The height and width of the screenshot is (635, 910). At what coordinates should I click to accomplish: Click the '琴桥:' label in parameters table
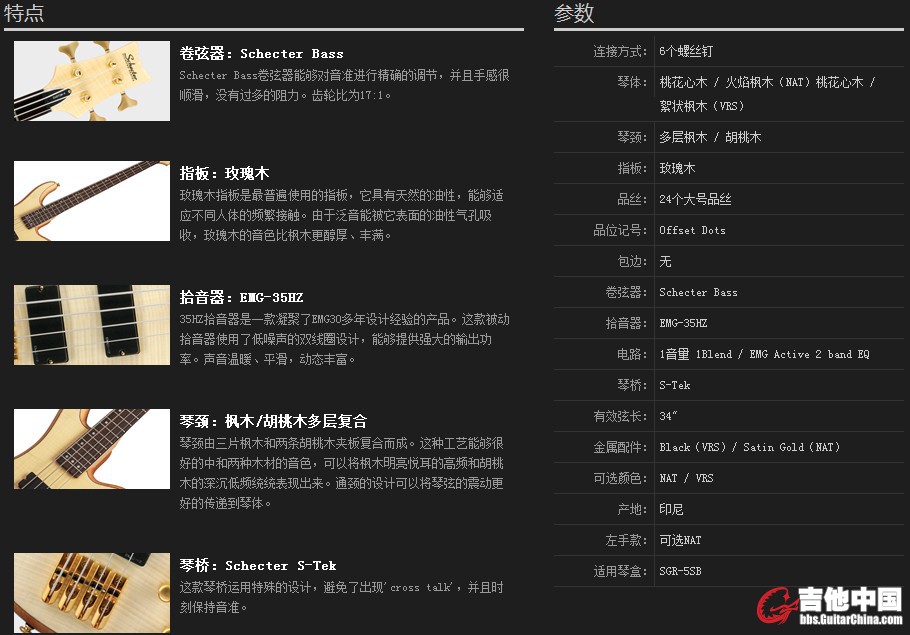coord(632,385)
